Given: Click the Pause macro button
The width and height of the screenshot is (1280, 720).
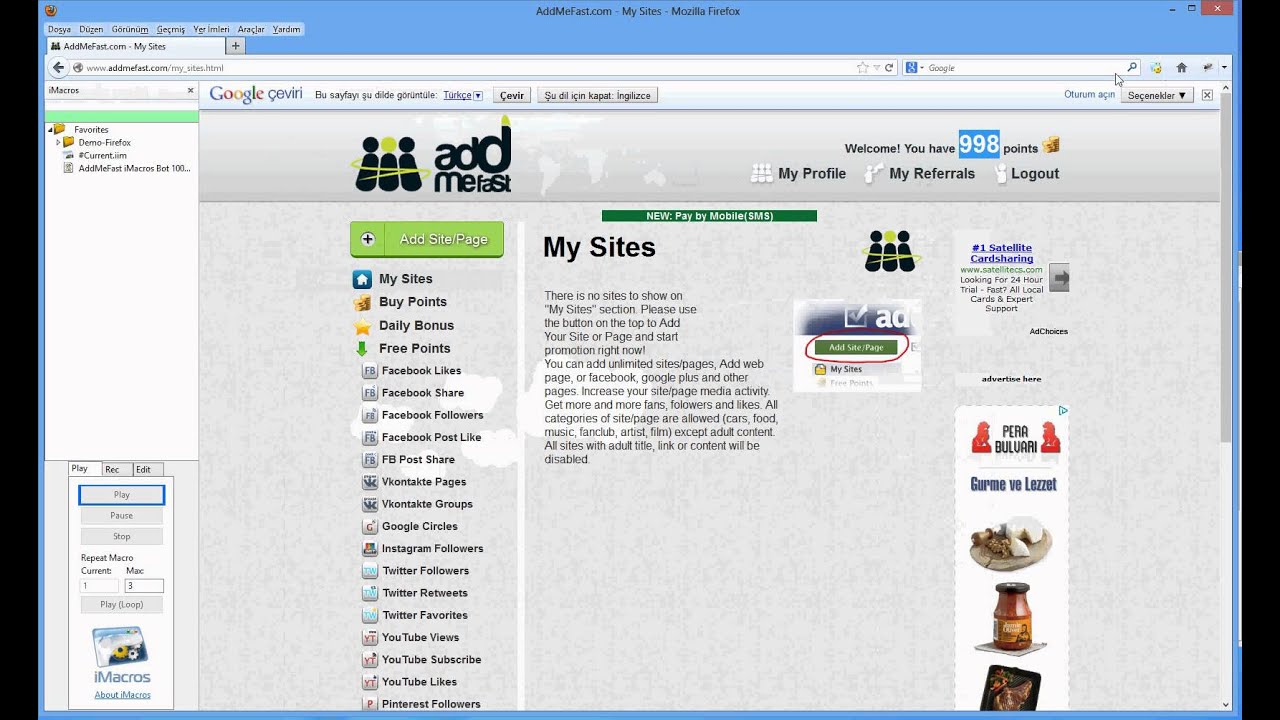Looking at the screenshot, I should coord(121,515).
